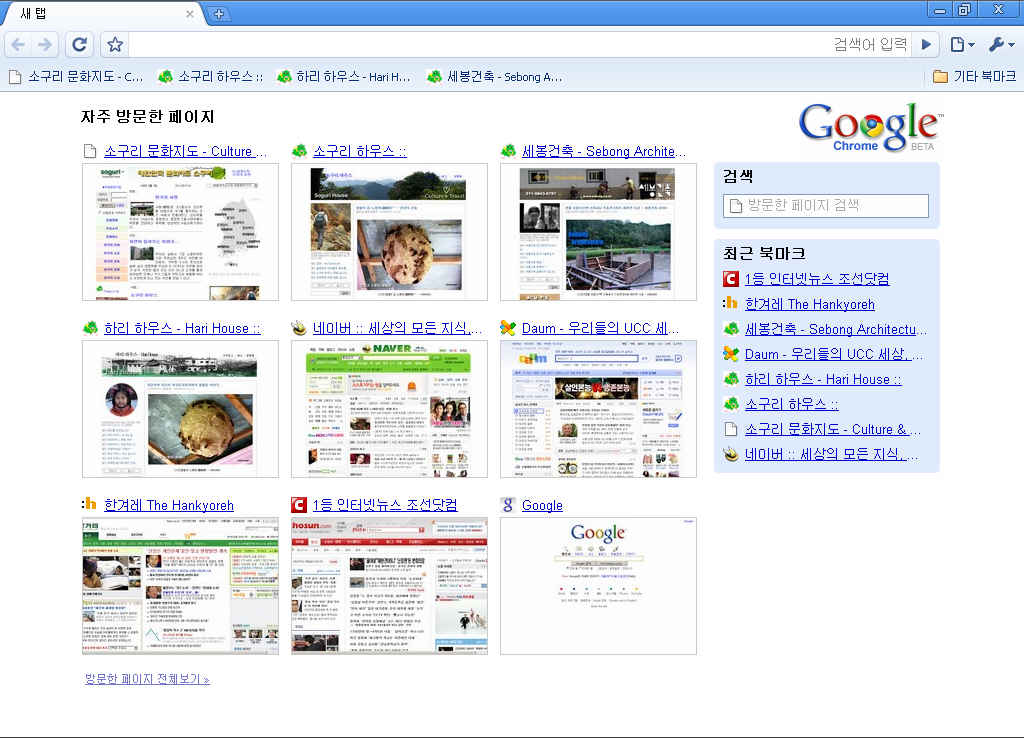Open 세봉건축 in recent bookmarks list
This screenshot has height=738, width=1024.
click(836, 329)
